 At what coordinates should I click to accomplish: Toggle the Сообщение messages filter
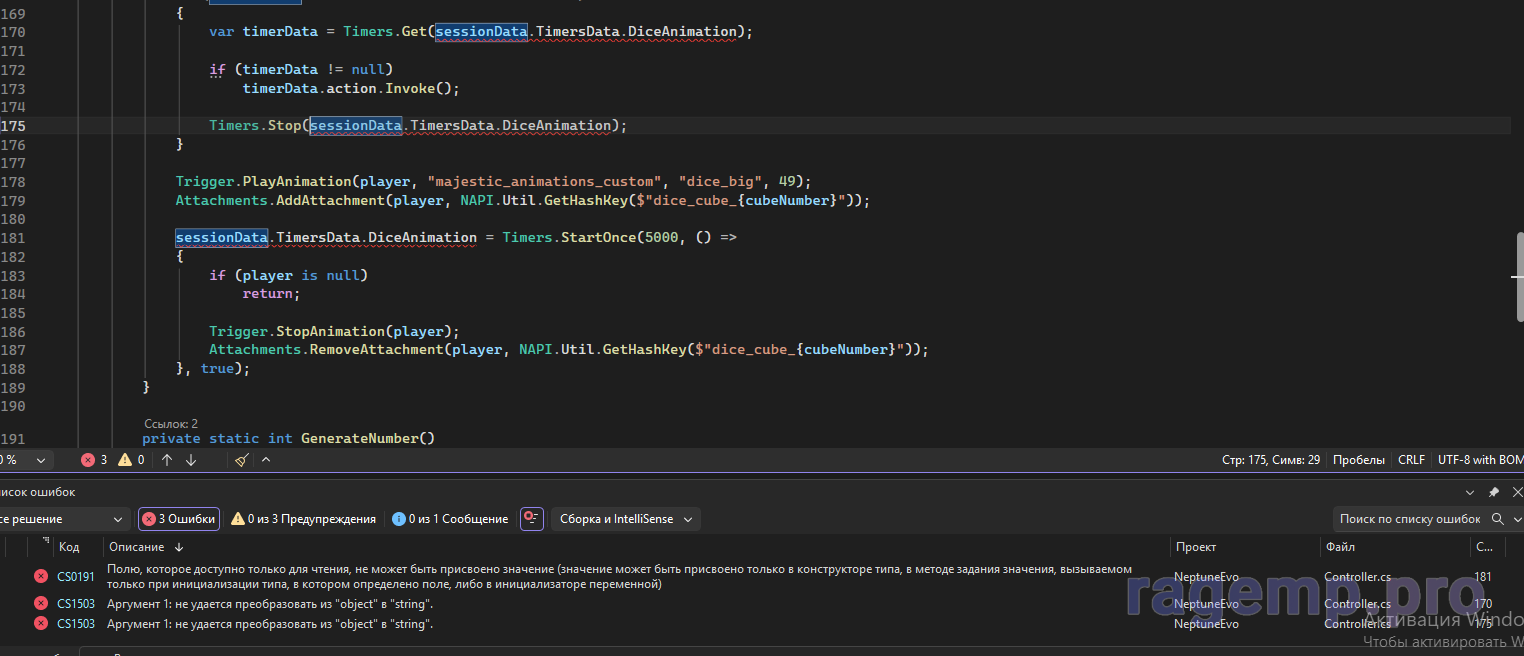(x=450, y=519)
